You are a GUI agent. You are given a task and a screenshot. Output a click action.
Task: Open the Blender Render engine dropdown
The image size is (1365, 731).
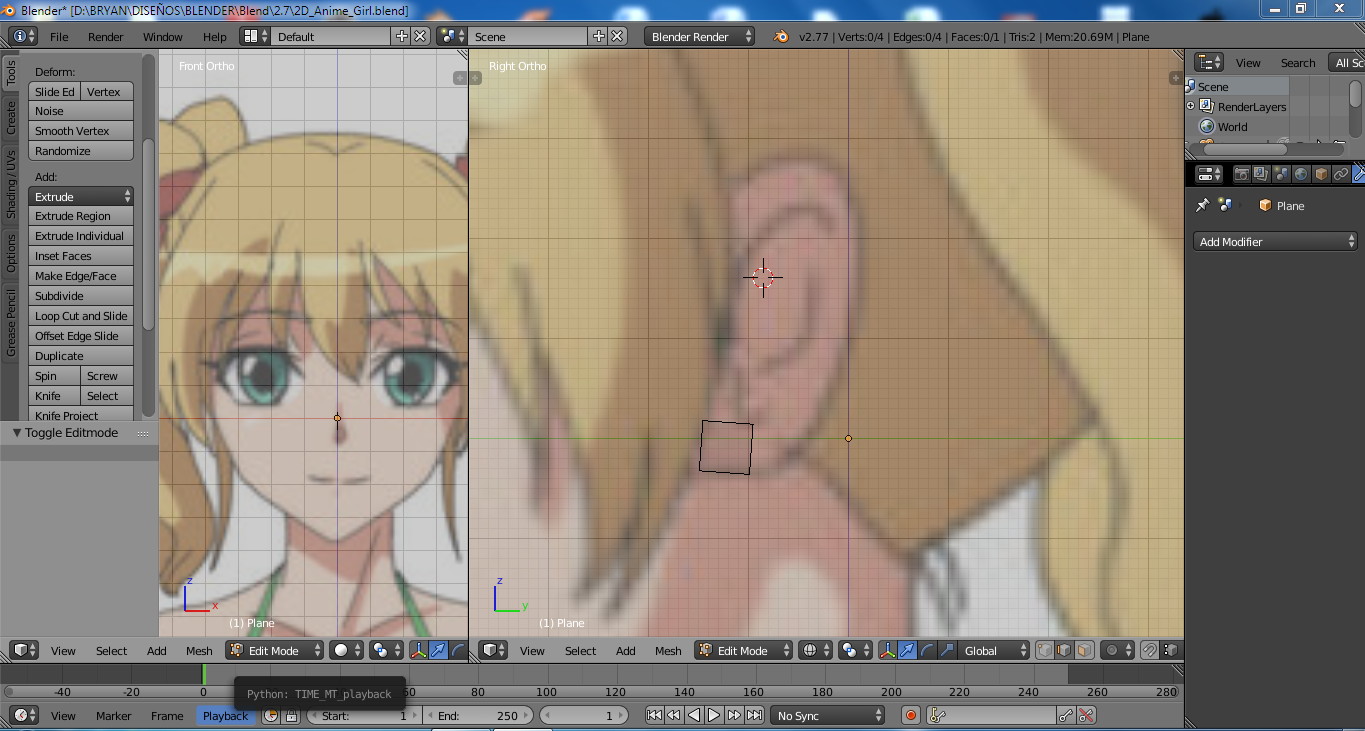(x=700, y=36)
